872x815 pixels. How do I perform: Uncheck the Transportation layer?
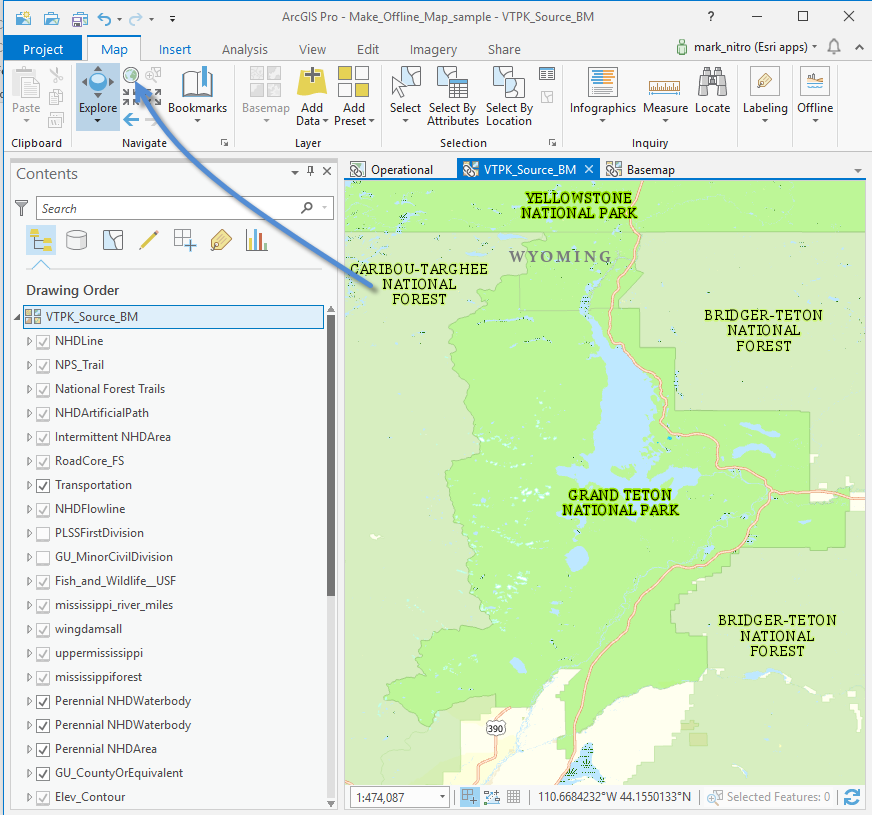(x=43, y=485)
